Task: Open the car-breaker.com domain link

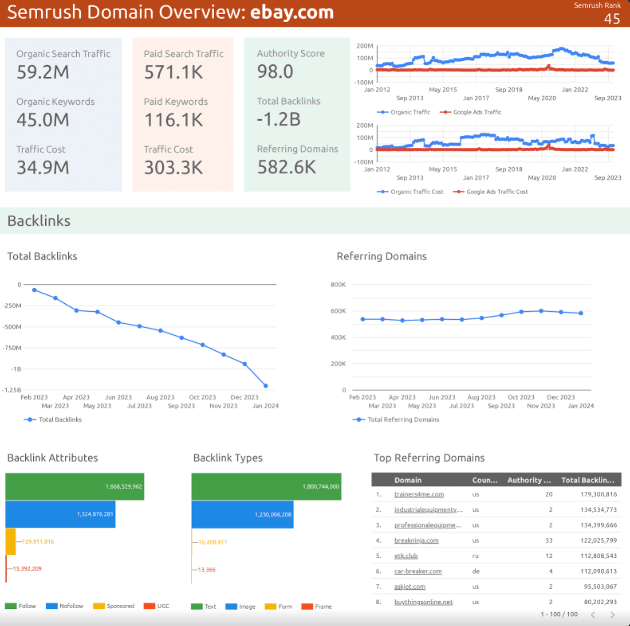Action: (x=418, y=571)
